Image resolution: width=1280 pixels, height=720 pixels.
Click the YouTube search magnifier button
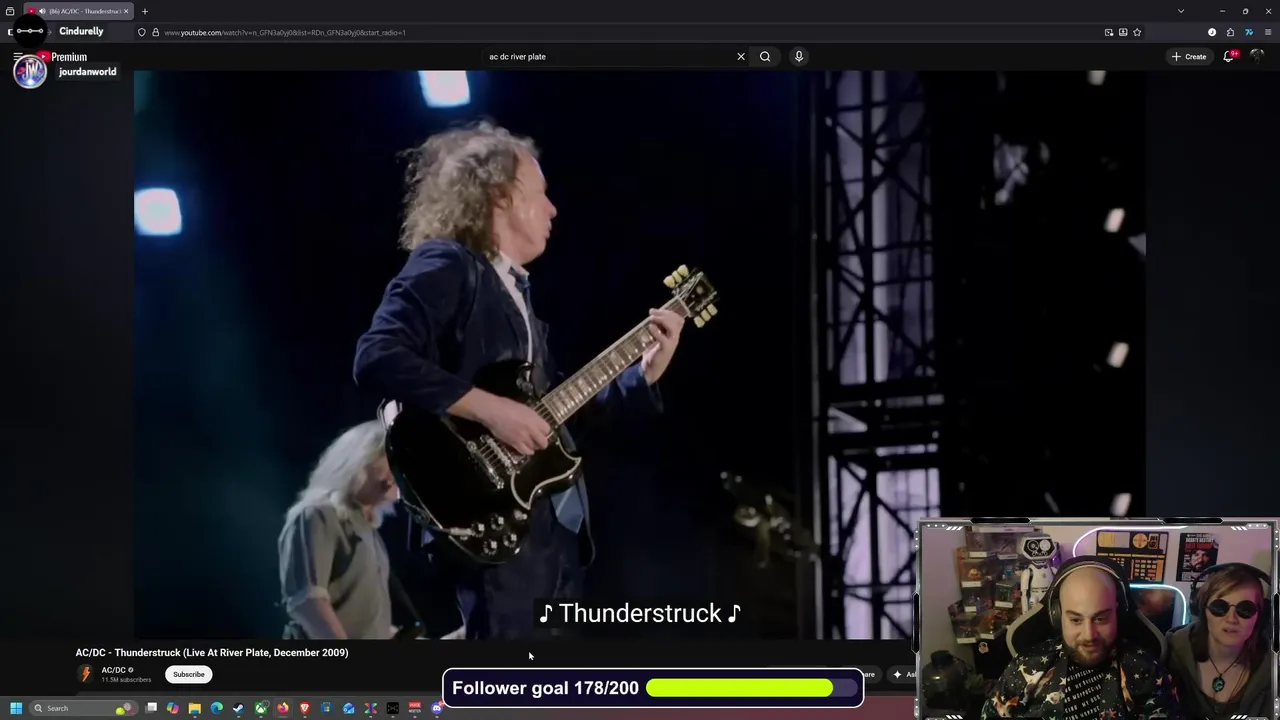click(x=765, y=56)
